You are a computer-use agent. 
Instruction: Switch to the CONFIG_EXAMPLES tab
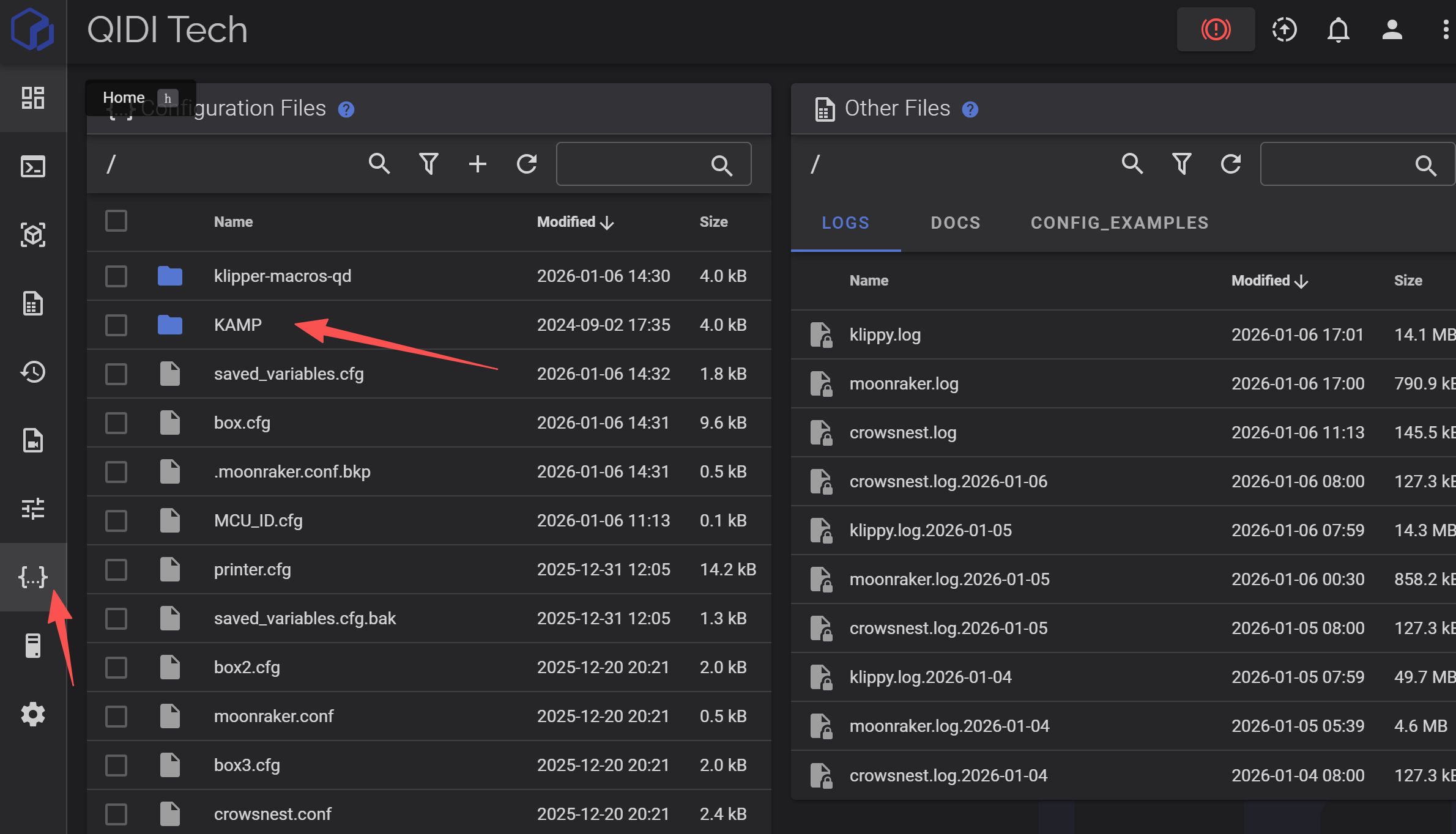point(1120,223)
